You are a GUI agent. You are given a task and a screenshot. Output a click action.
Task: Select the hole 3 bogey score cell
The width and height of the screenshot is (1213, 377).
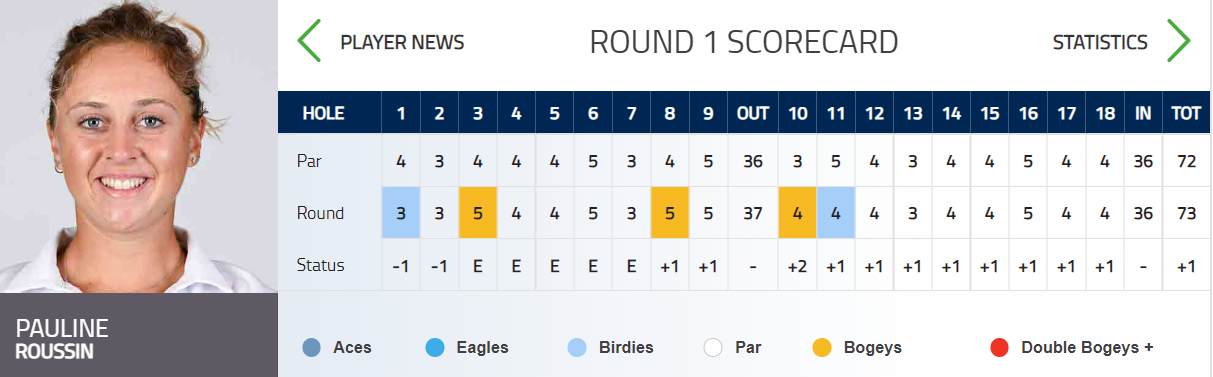(x=478, y=213)
